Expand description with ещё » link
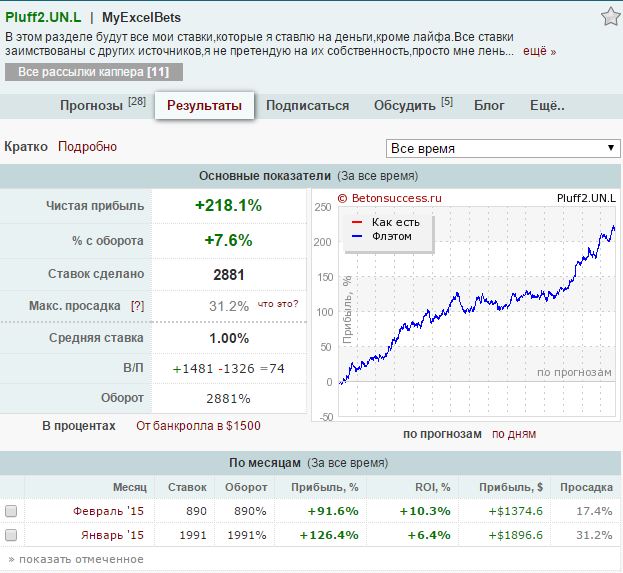This screenshot has width=623, height=573. click(x=539, y=51)
